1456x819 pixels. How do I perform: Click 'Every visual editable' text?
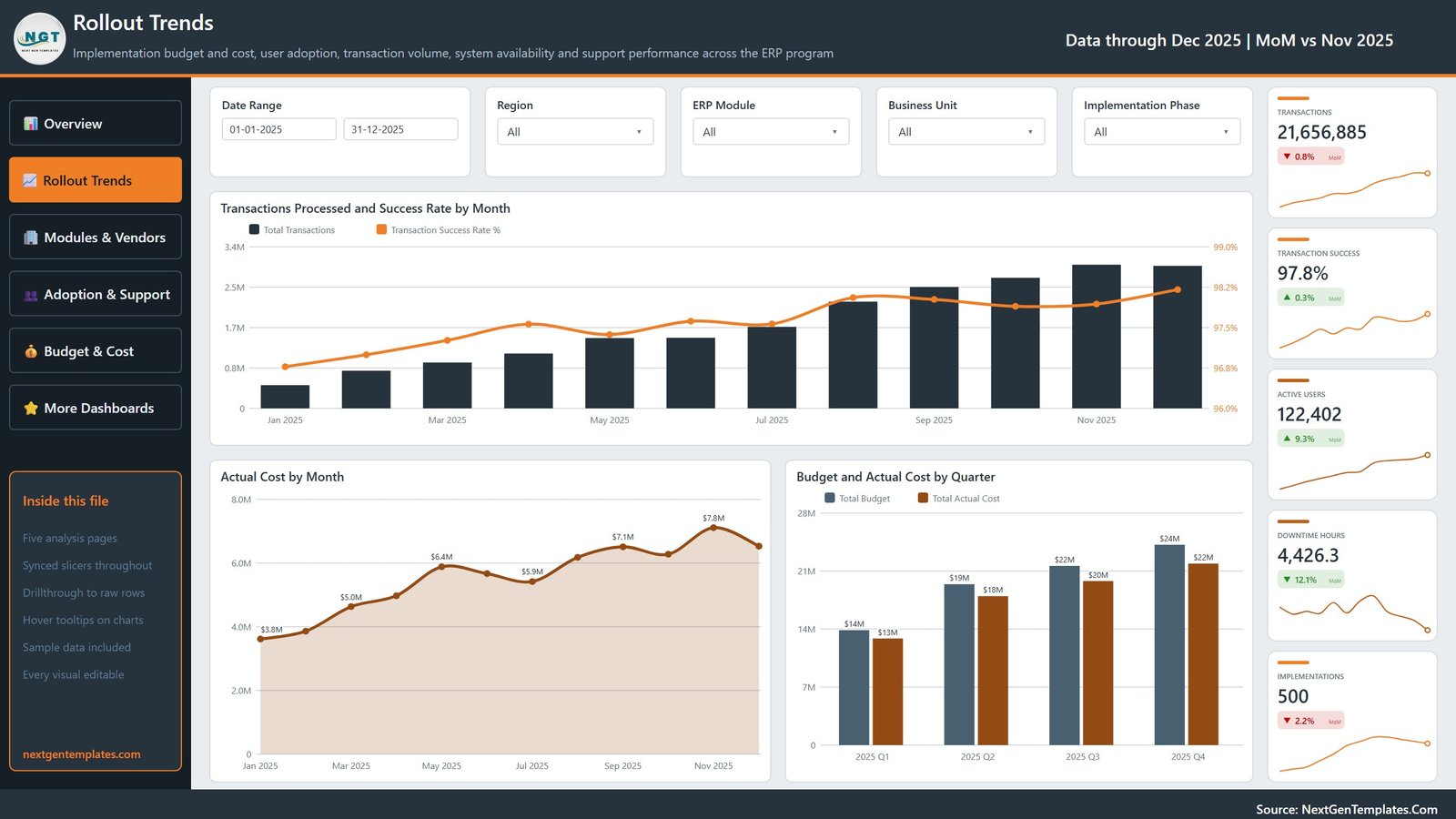coord(73,675)
